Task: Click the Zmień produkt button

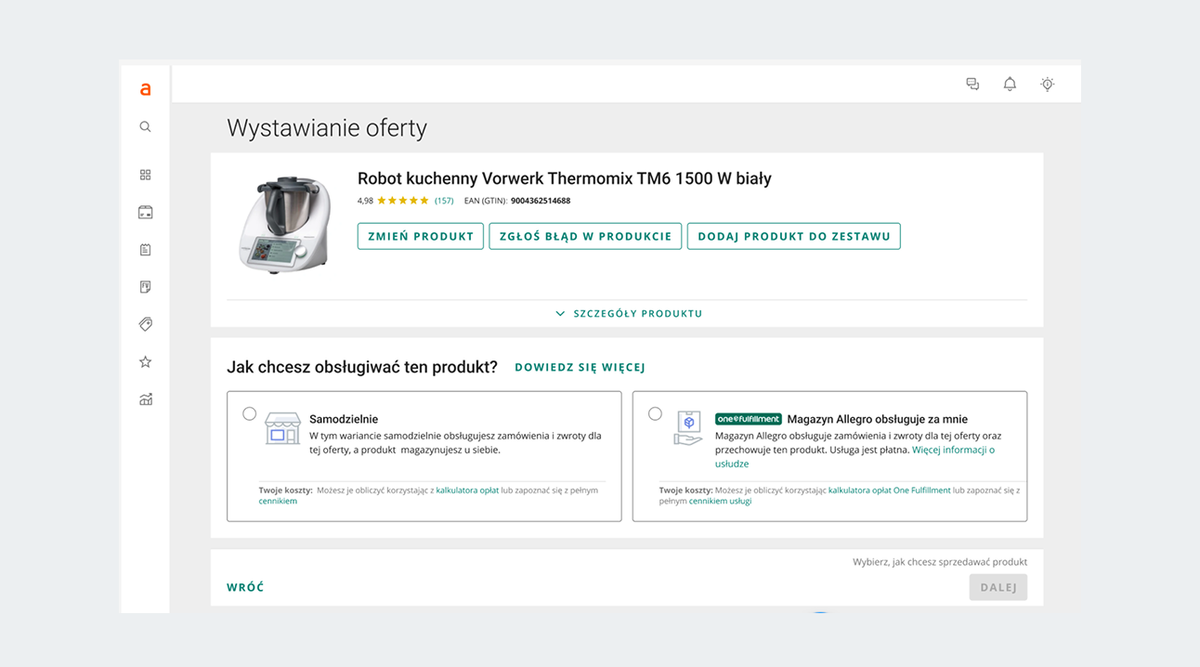Action: [x=420, y=236]
